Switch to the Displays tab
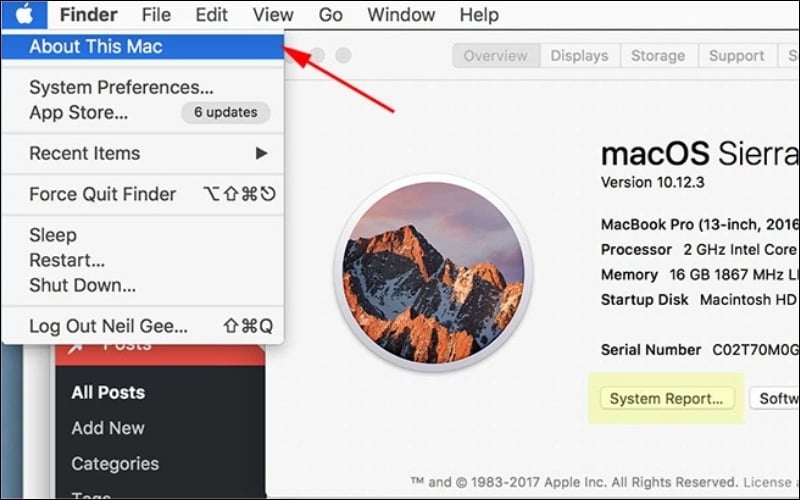This screenshot has height=500, width=800. pyautogui.click(x=580, y=55)
